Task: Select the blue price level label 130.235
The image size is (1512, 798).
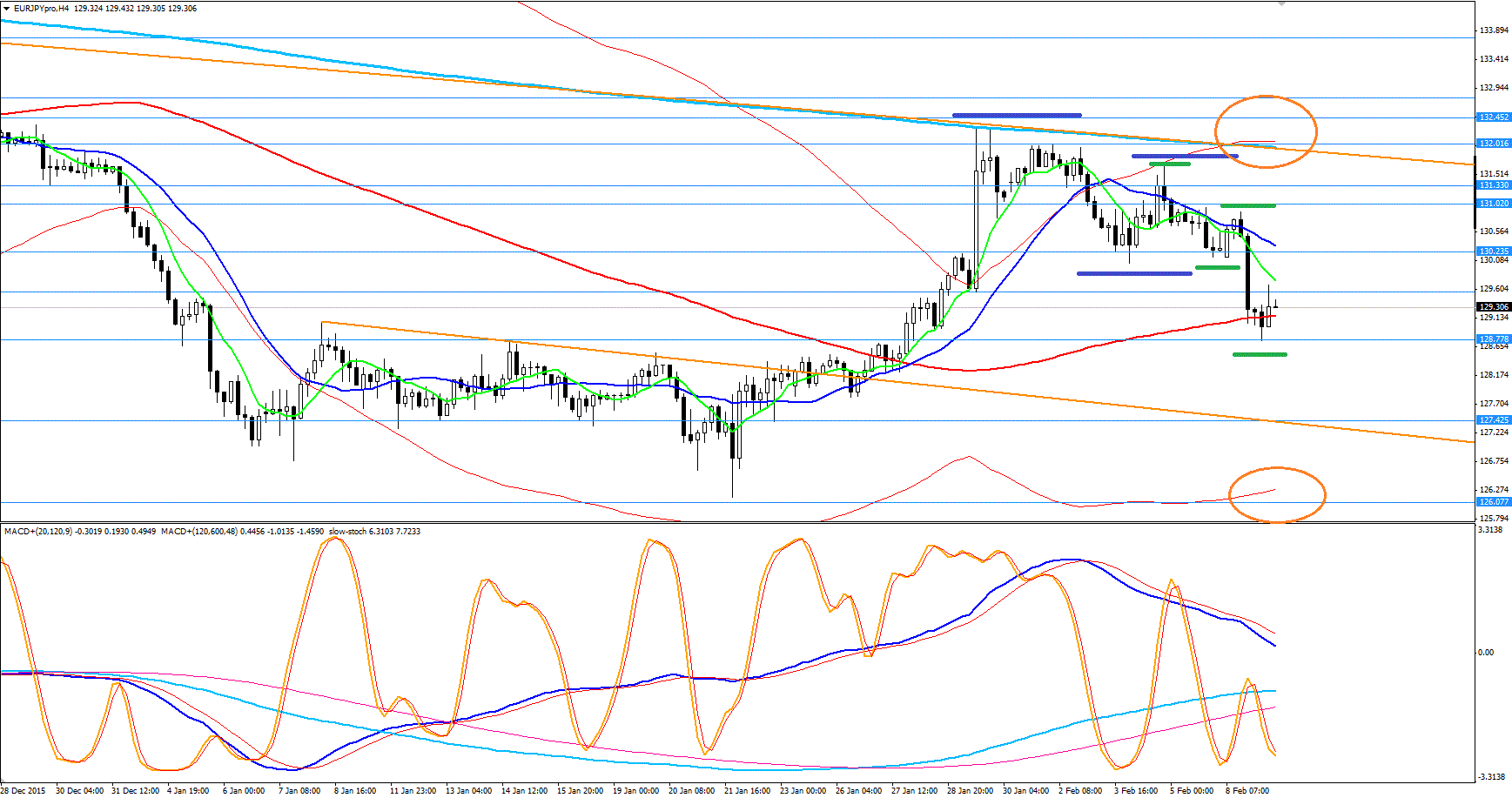Action: (1494, 251)
